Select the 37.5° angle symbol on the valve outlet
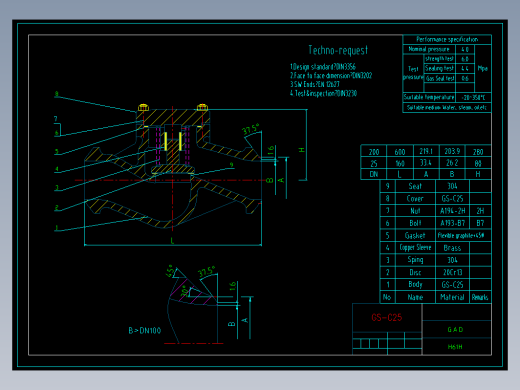This screenshot has width=520, height=390. [250, 129]
